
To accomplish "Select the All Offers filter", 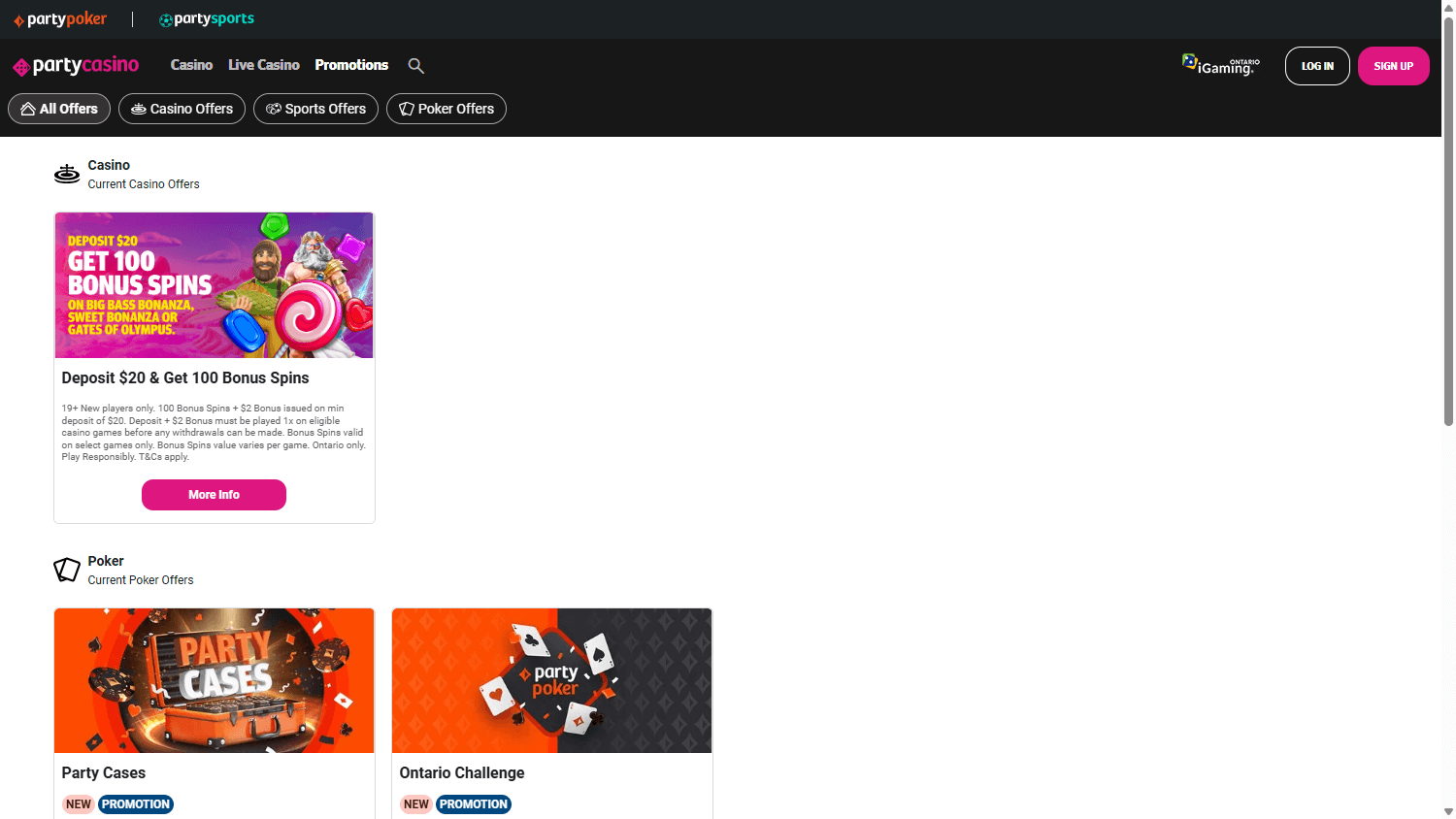I will [59, 109].
